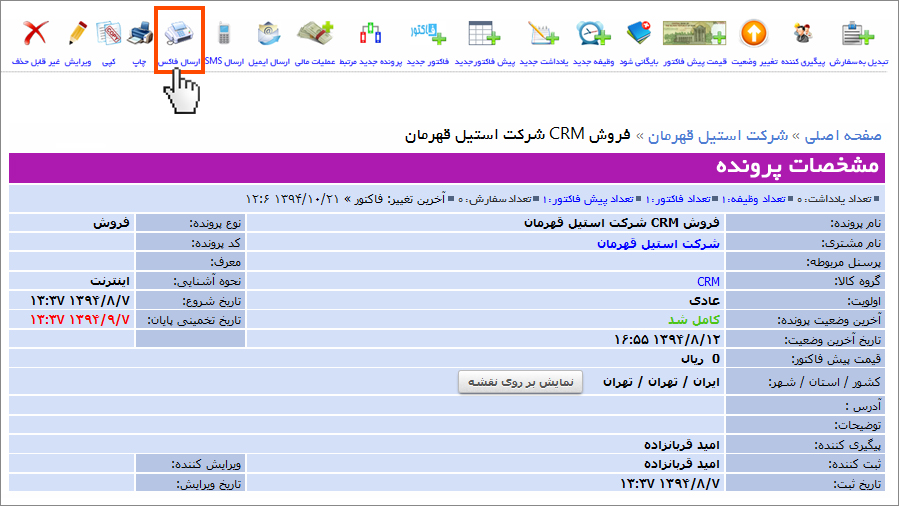Click the last status date ۱۳۹۴/۸/۱۲ ۱۶:۵۵

[667, 340]
